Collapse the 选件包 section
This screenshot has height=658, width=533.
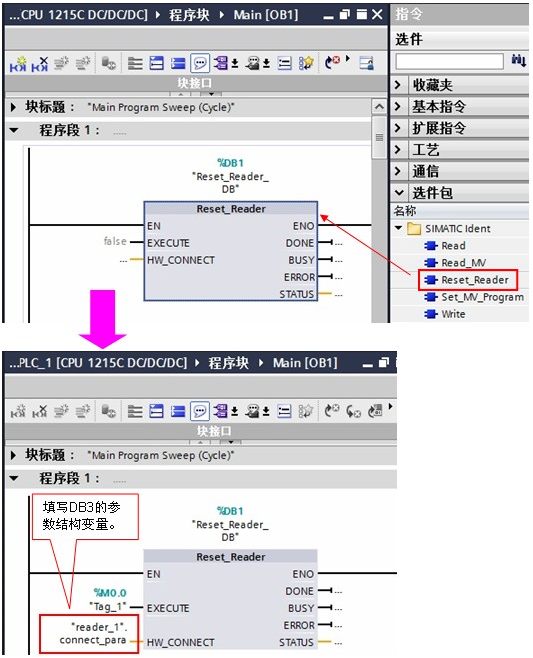tap(399, 193)
